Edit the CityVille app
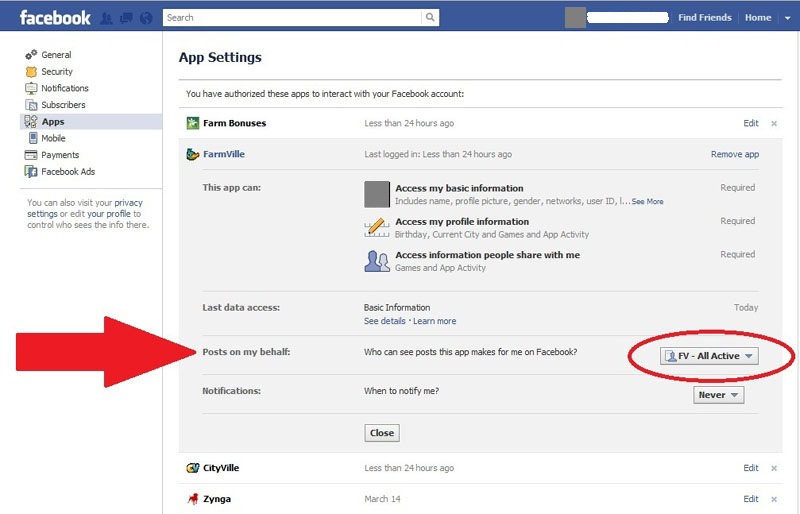The height and width of the screenshot is (514, 800). [x=751, y=468]
